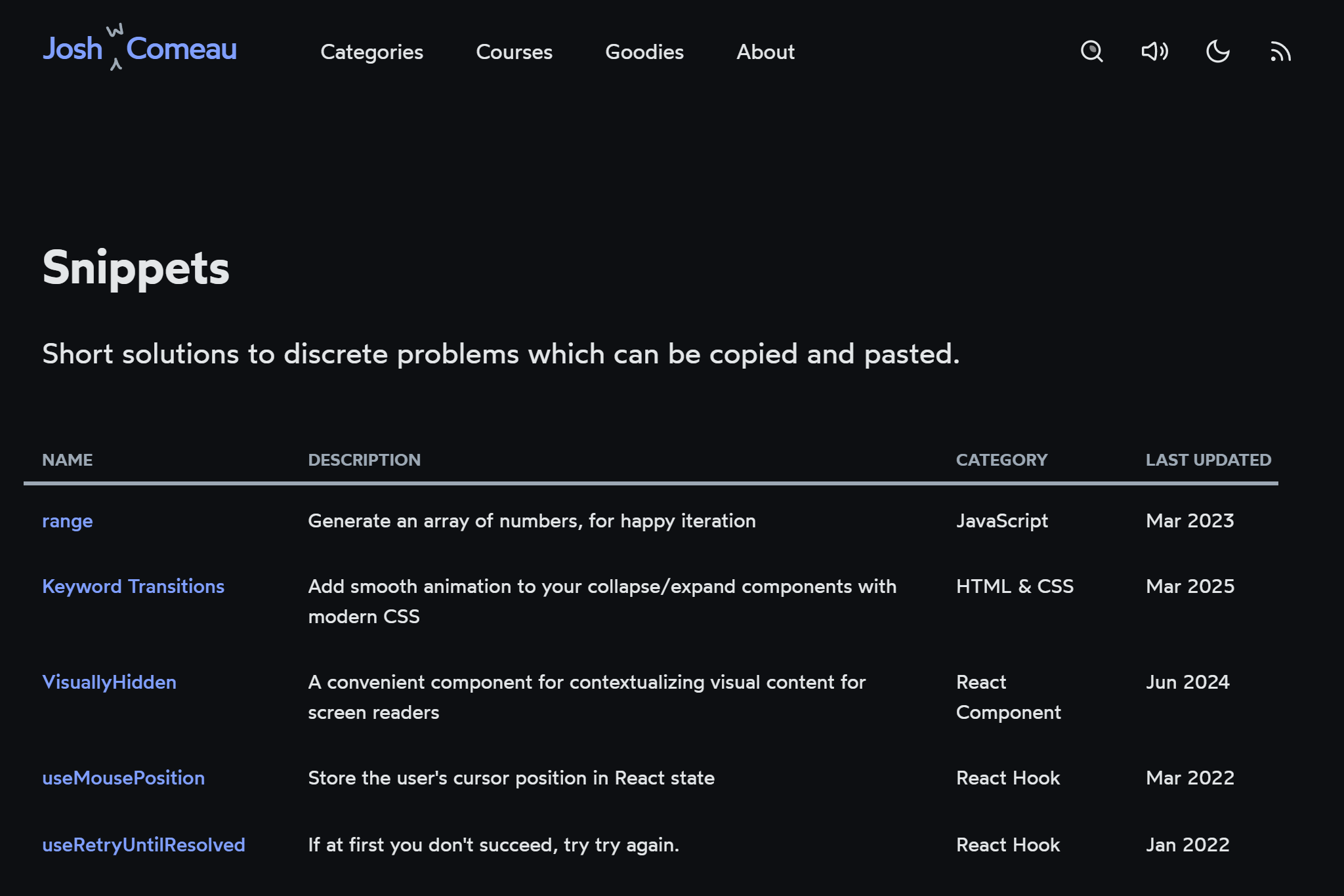Open the RSS feed

[x=1281, y=51]
